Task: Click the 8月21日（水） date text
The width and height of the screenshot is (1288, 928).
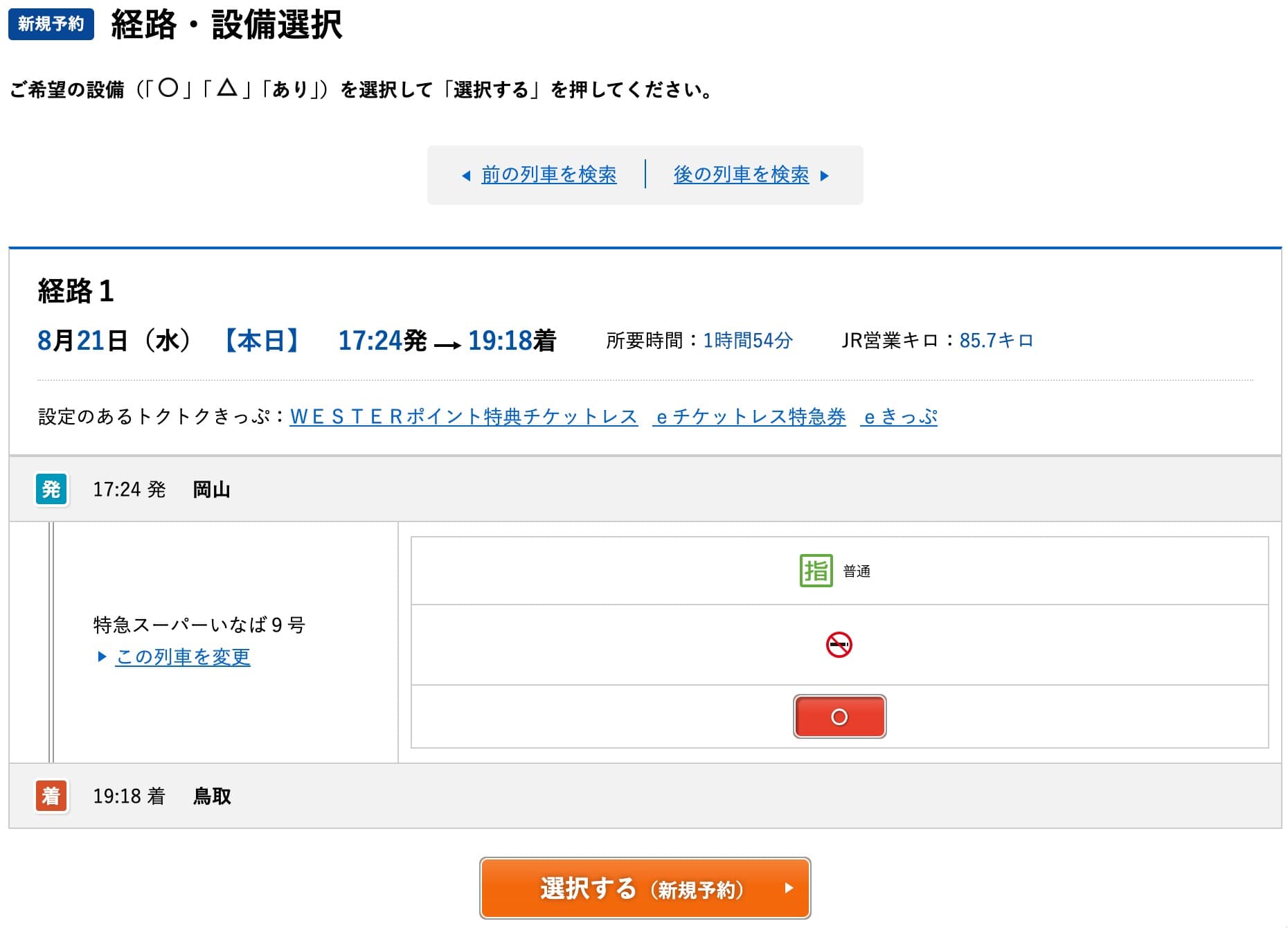Action: coord(114,340)
